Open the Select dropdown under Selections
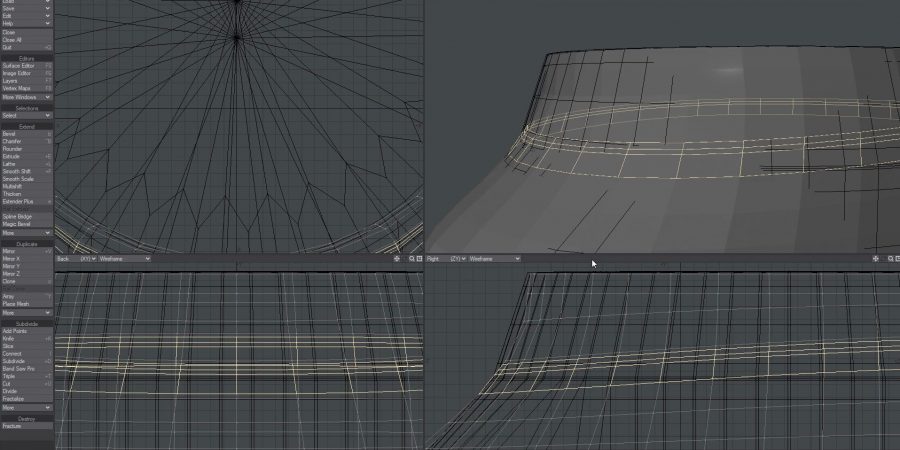Image resolution: width=900 pixels, height=450 pixels. point(26,115)
